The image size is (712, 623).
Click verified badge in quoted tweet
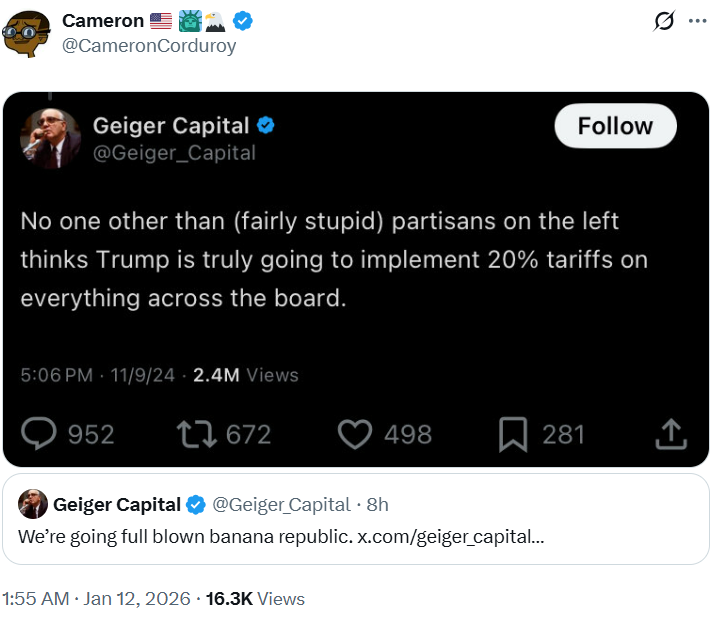[197, 504]
